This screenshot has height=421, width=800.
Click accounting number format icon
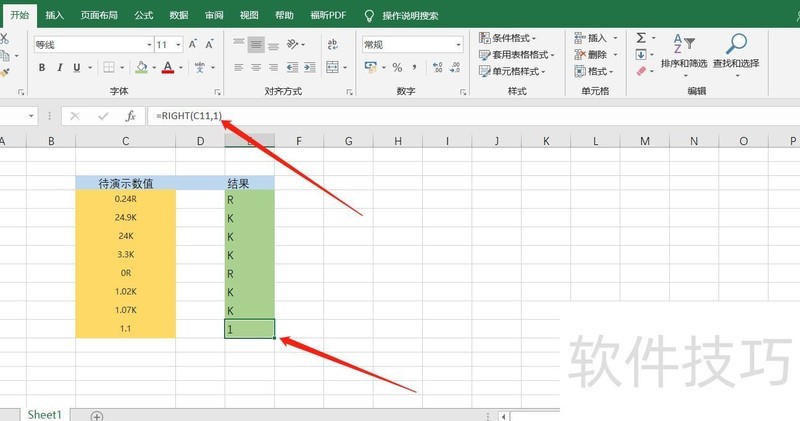click(371, 67)
